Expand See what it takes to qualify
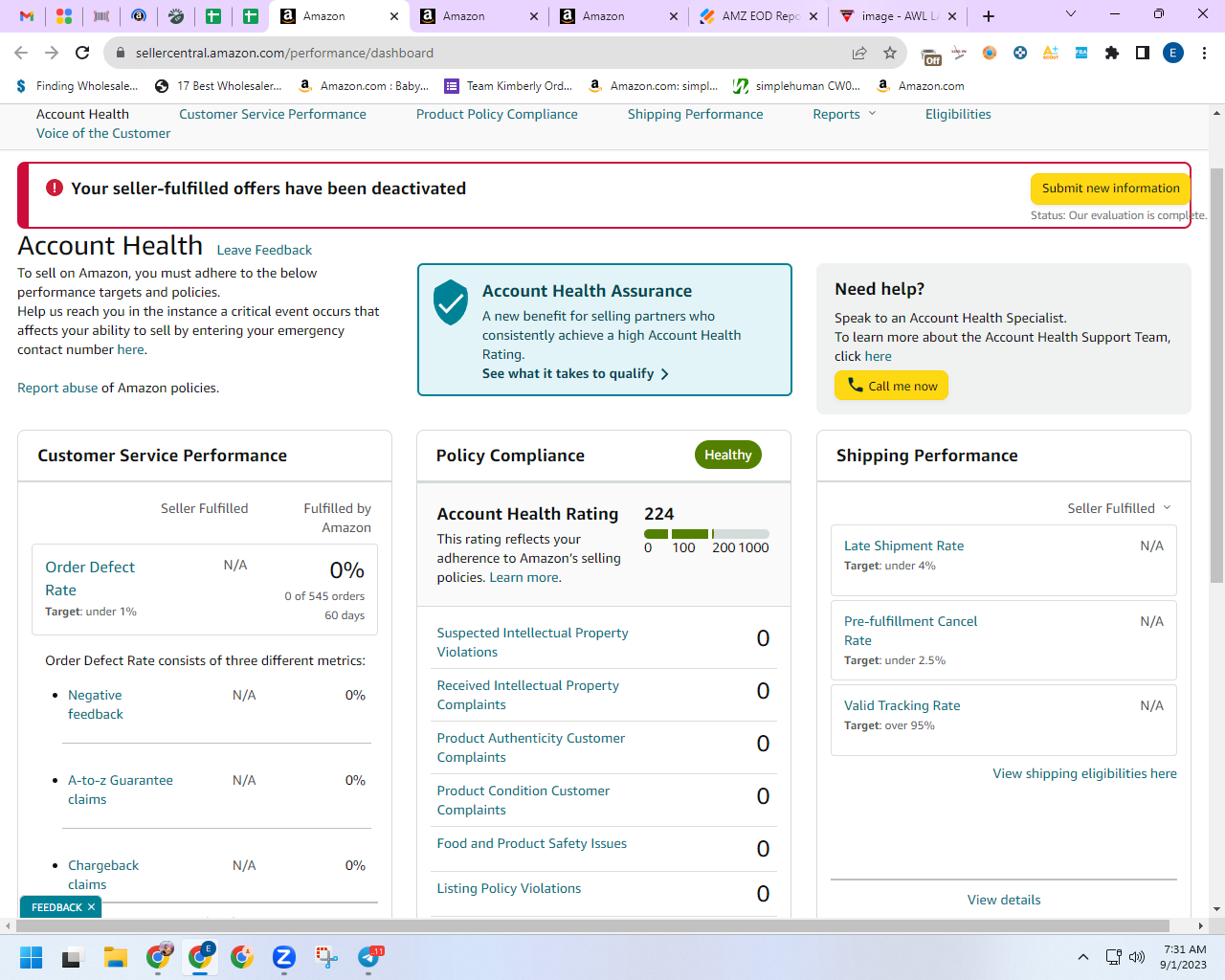The height and width of the screenshot is (980, 1225). [575, 373]
